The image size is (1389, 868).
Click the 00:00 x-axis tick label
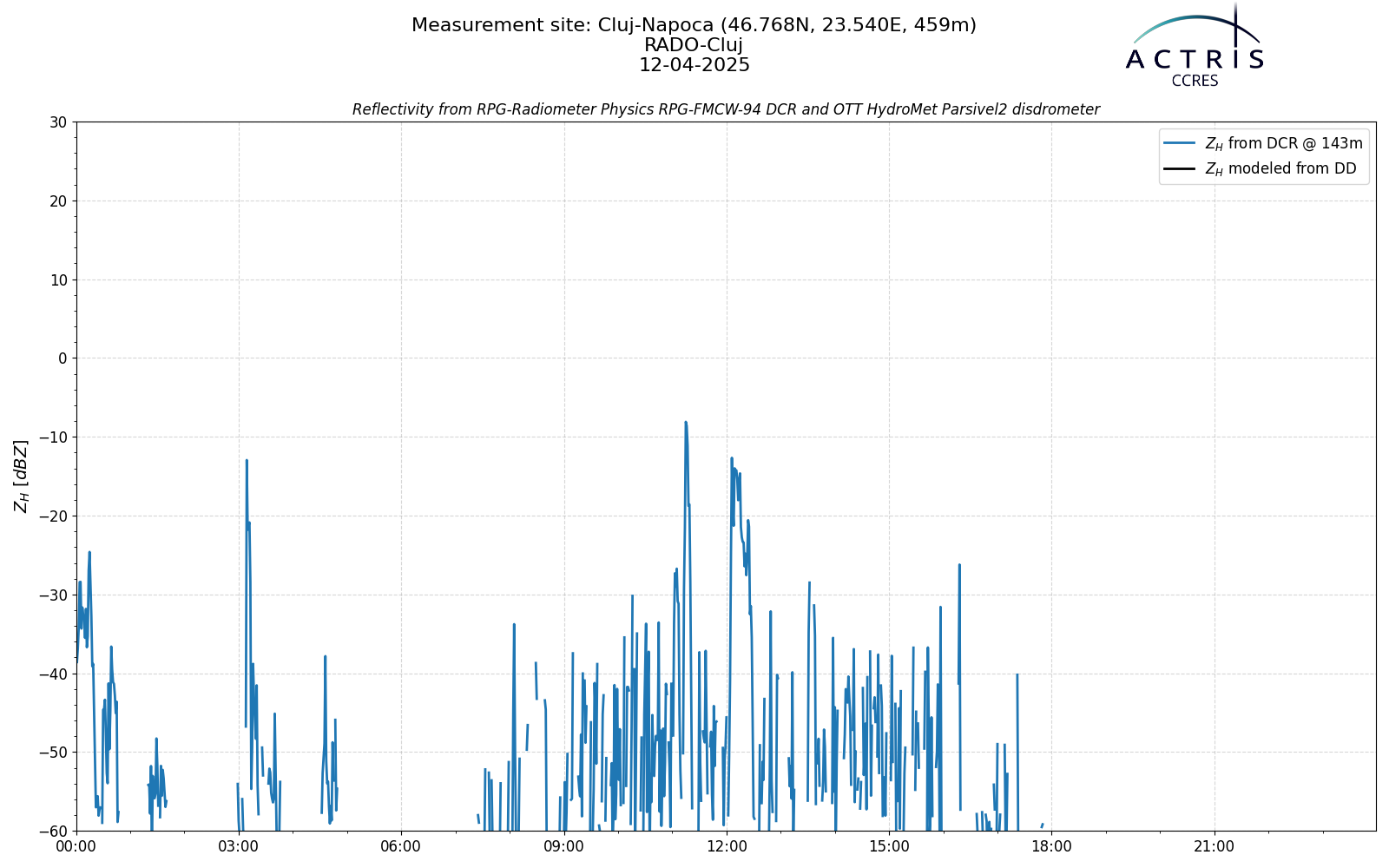click(76, 846)
